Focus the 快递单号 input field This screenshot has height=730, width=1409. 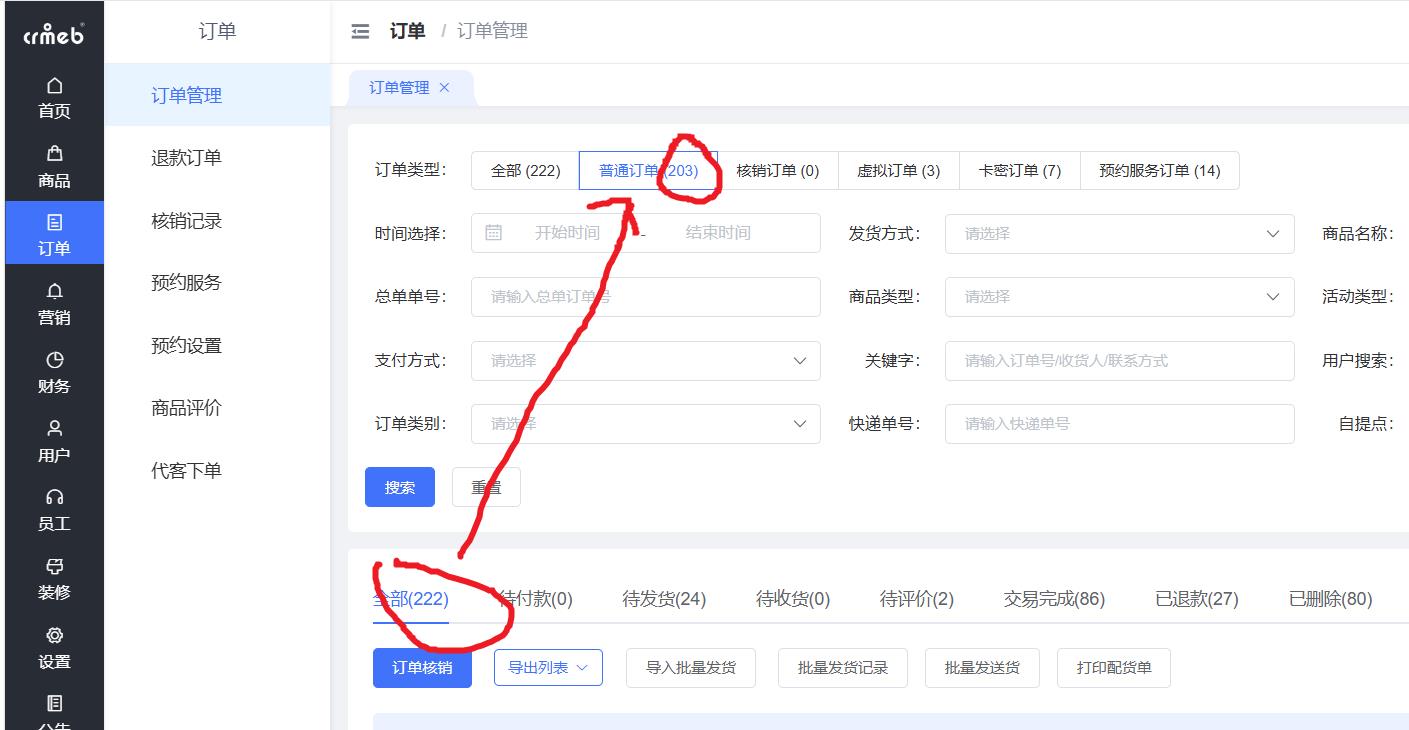click(x=1118, y=424)
